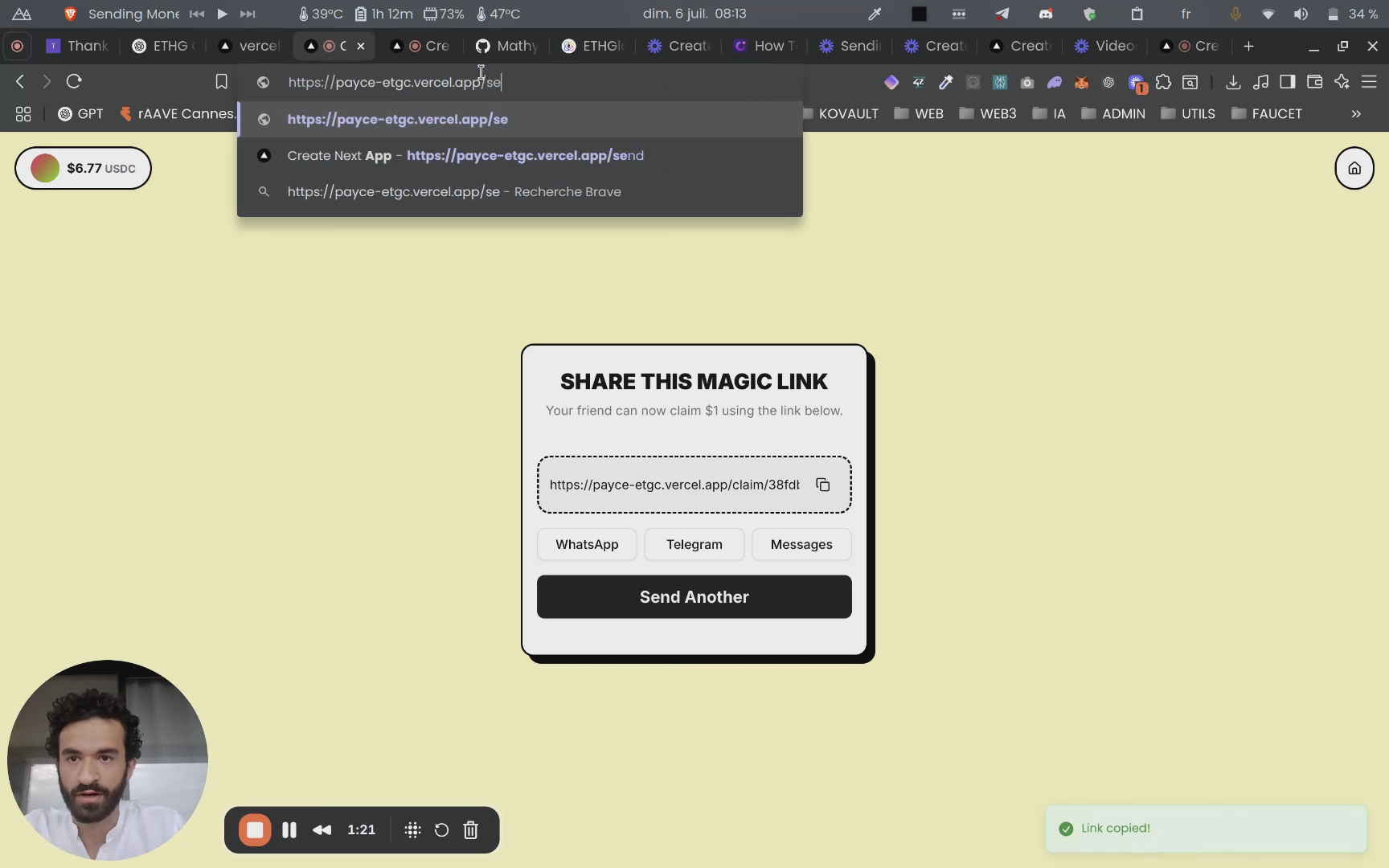Delete the screen recording (trash icon)
The image size is (1389, 868).
(471, 830)
